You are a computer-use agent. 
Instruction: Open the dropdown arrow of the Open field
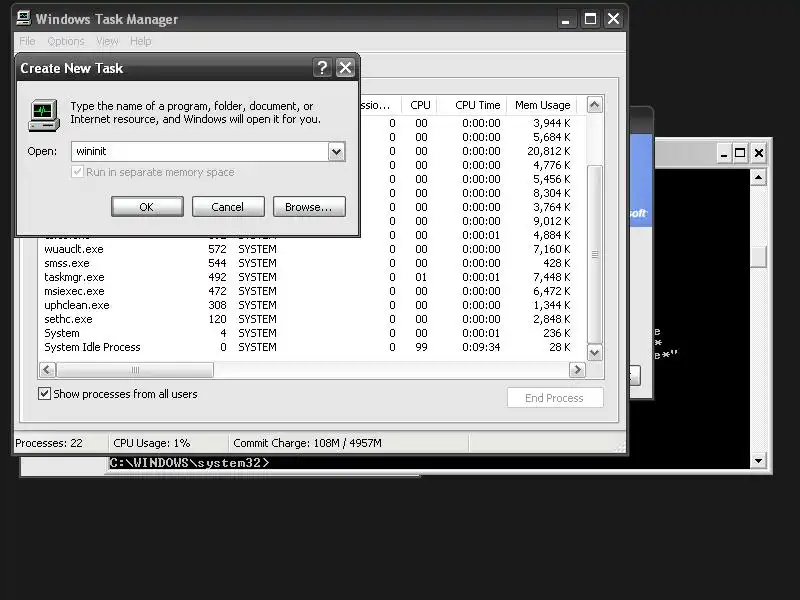[336, 152]
